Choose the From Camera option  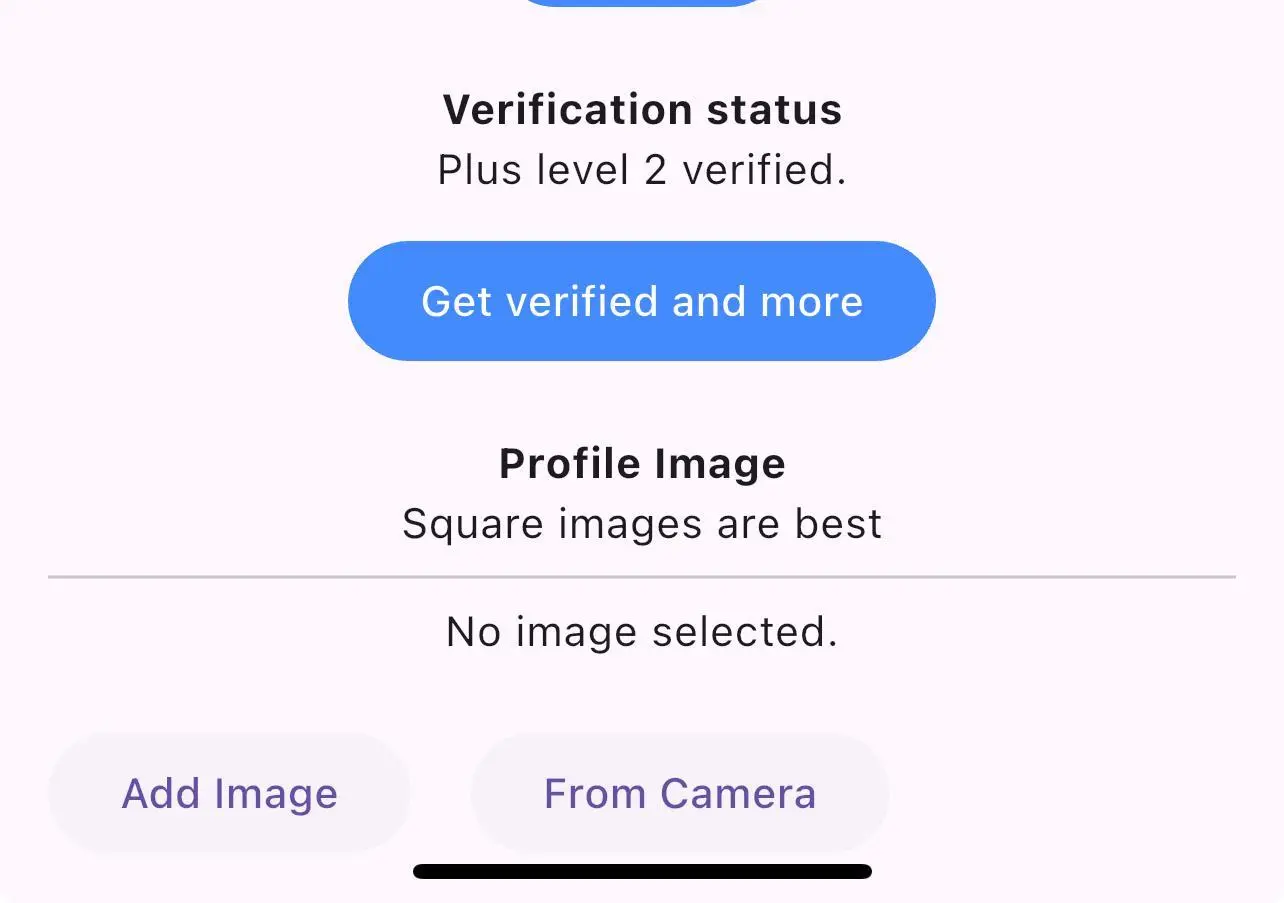pyautogui.click(x=679, y=794)
